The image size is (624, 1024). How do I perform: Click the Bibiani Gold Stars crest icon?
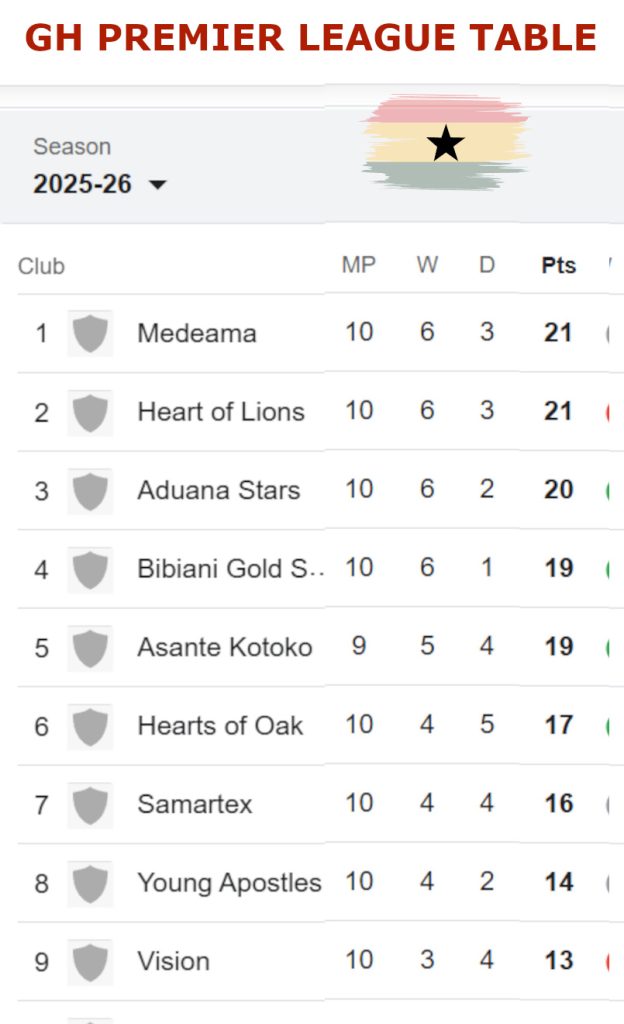click(x=90, y=569)
